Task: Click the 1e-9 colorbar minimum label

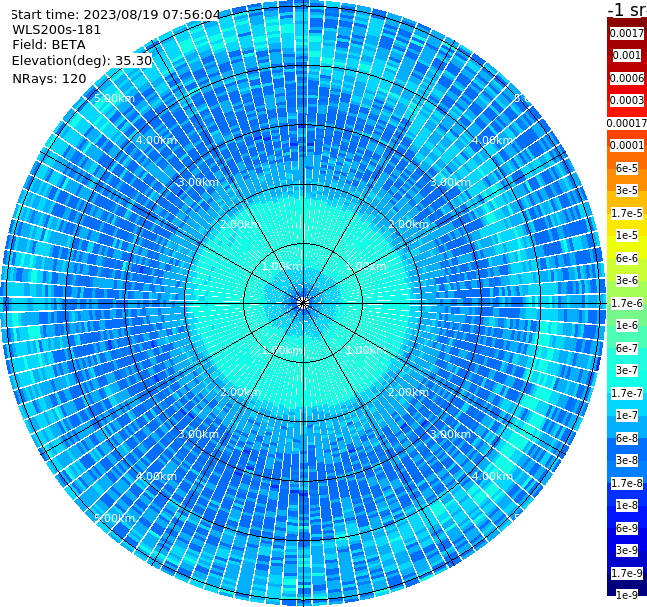Action: coord(627,595)
